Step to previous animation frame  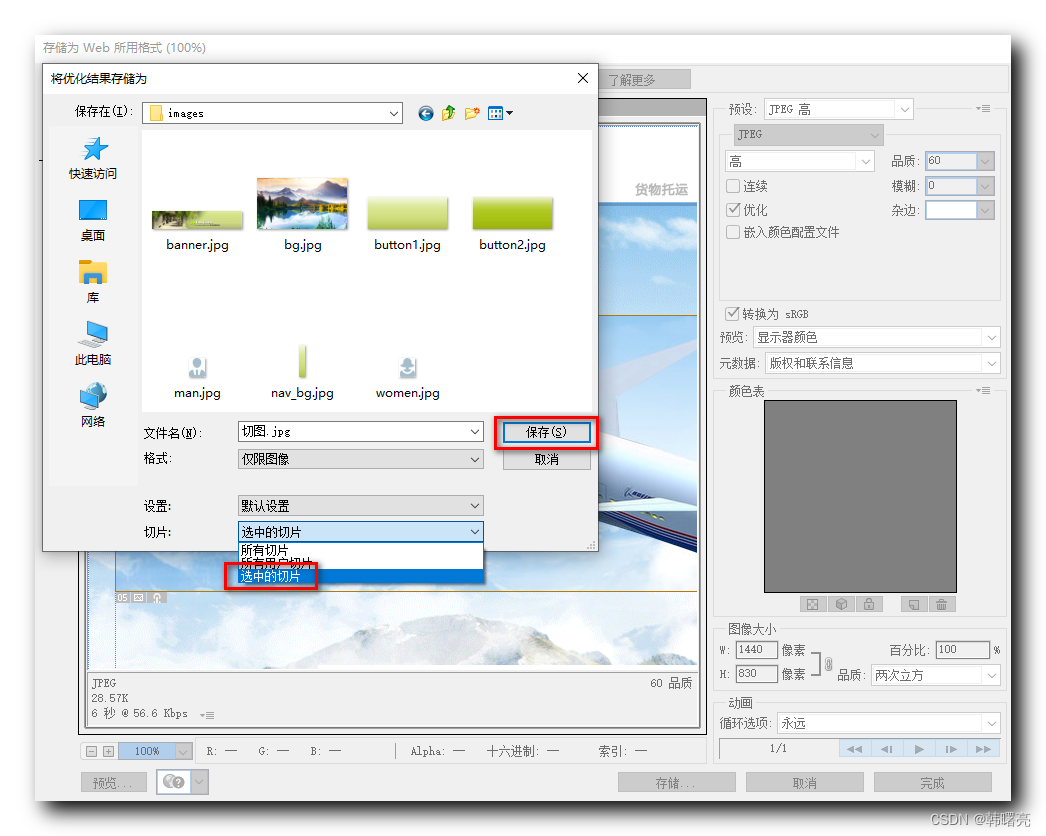click(887, 749)
